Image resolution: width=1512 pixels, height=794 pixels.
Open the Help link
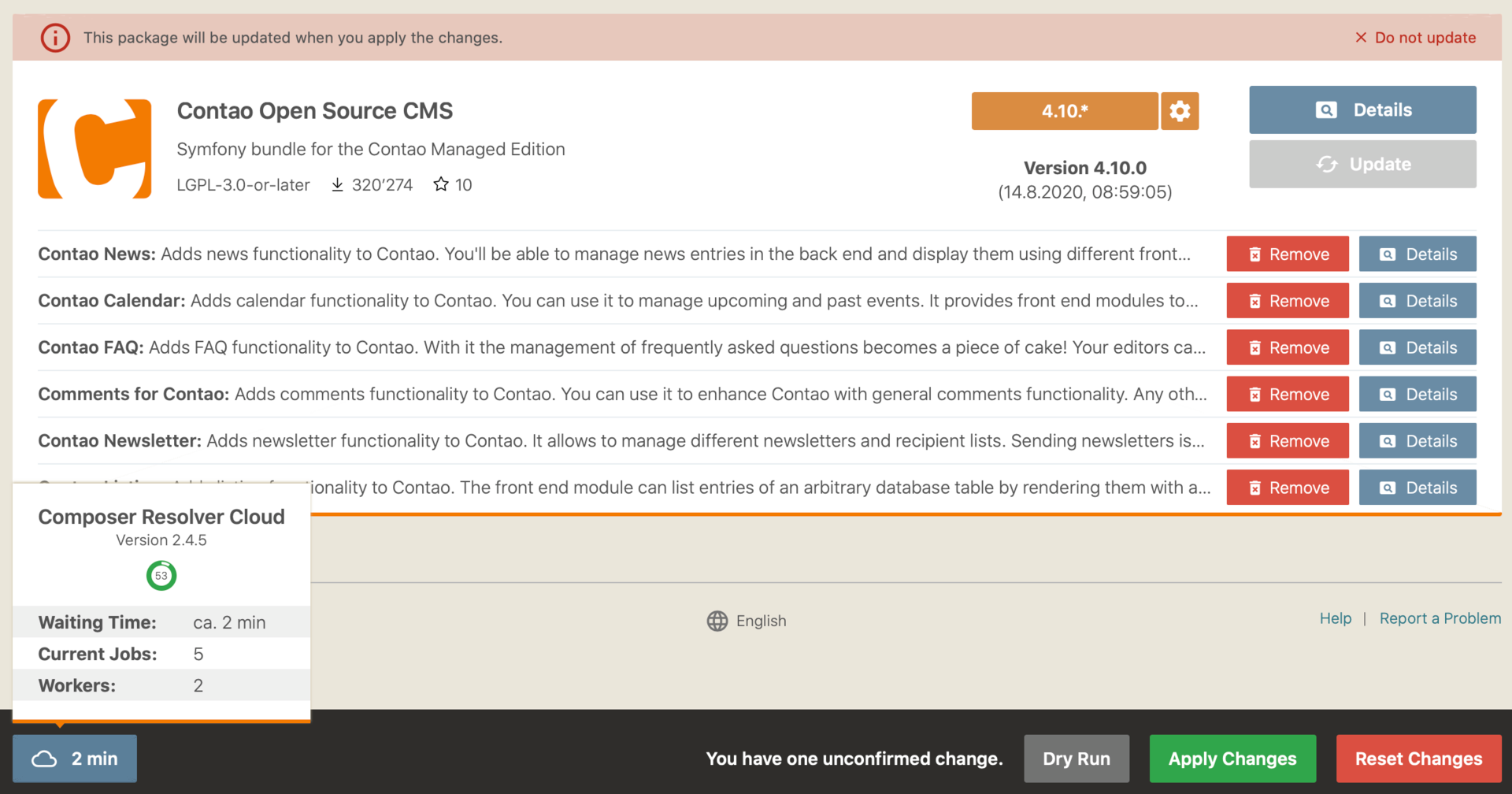point(1336,618)
